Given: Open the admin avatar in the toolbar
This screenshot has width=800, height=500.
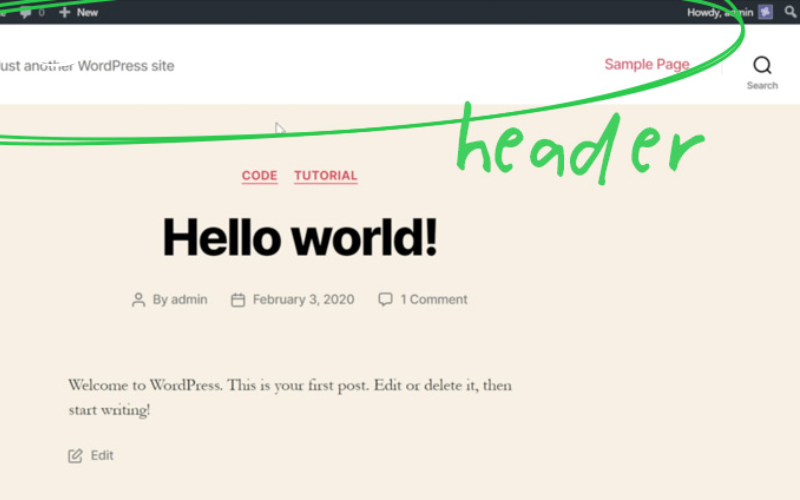Looking at the screenshot, I should [x=765, y=12].
